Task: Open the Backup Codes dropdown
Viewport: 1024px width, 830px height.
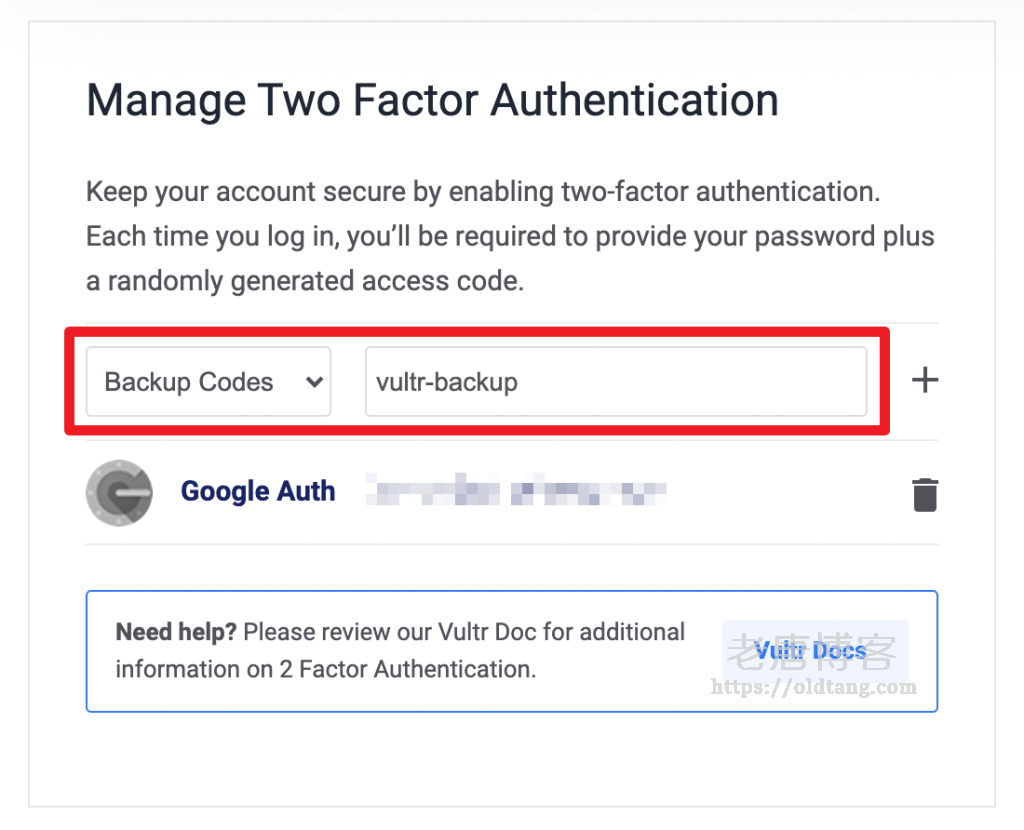Action: tap(208, 382)
